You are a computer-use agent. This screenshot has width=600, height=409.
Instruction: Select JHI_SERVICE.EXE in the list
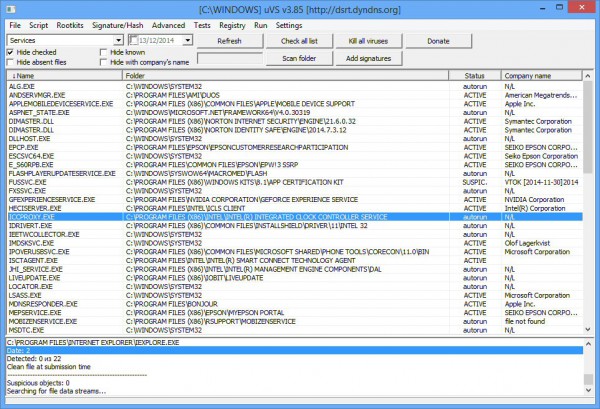click(295, 269)
